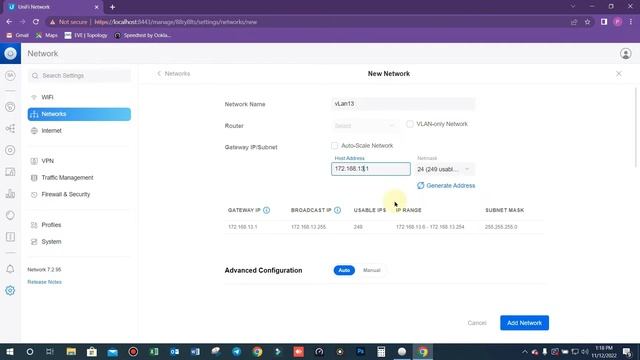This screenshot has height=360, width=640.
Task: Open the notifications bell in left rail
Action: pyautogui.click(x=10, y=269)
